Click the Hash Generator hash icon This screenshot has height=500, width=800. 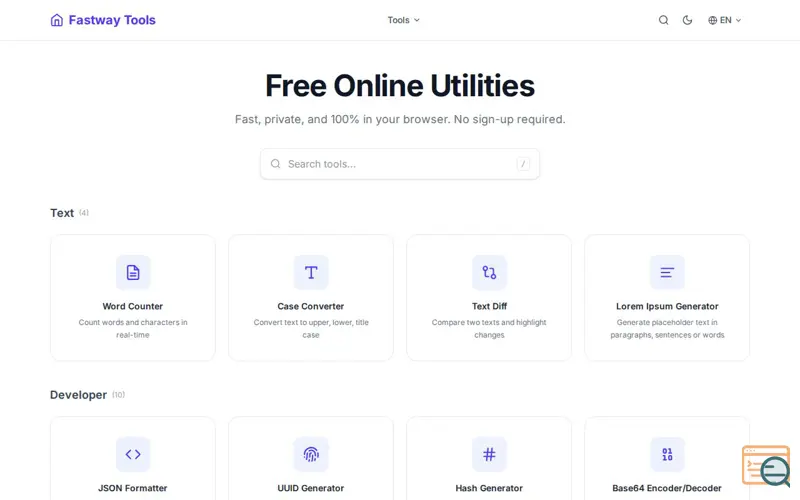[489, 454]
